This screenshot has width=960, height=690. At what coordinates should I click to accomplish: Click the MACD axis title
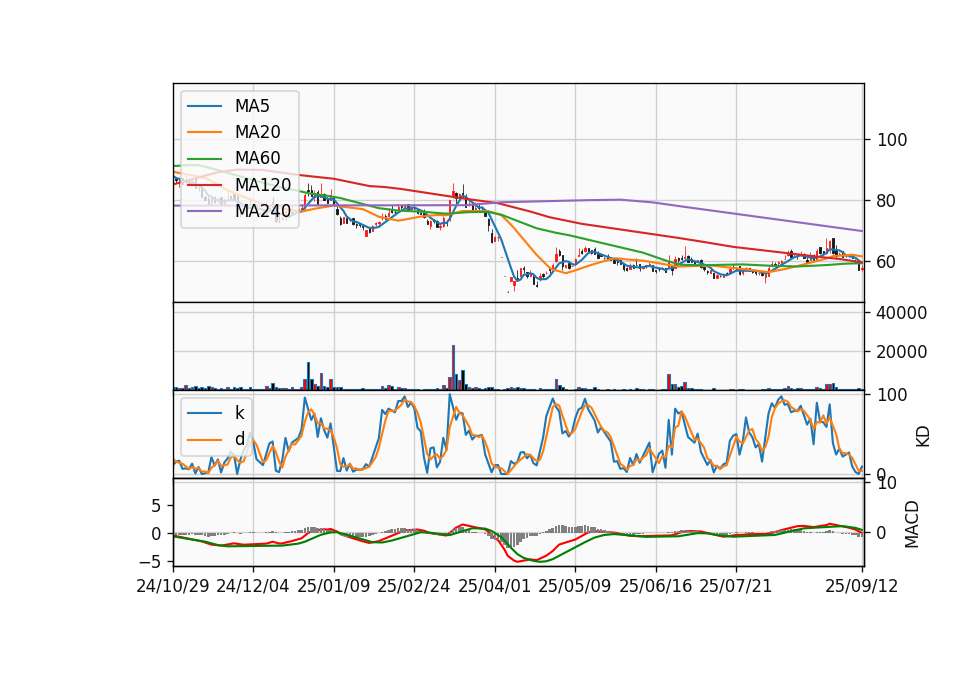(x=912, y=524)
